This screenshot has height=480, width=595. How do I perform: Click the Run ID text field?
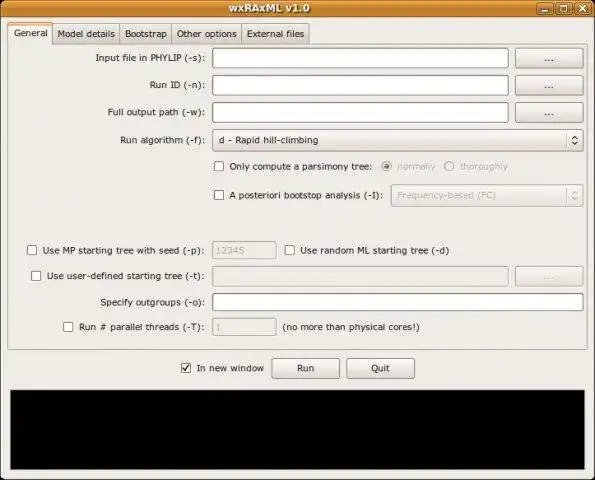(x=360, y=85)
